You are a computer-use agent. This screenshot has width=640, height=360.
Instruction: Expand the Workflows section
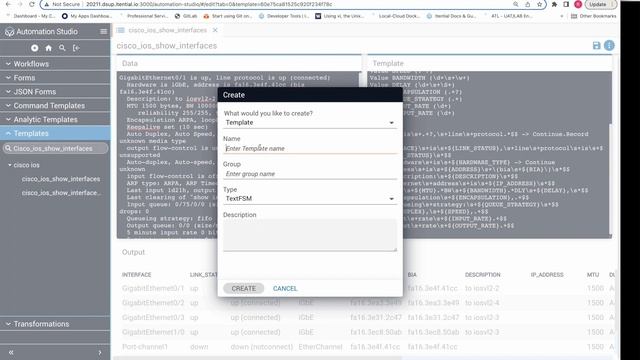pos(55,64)
